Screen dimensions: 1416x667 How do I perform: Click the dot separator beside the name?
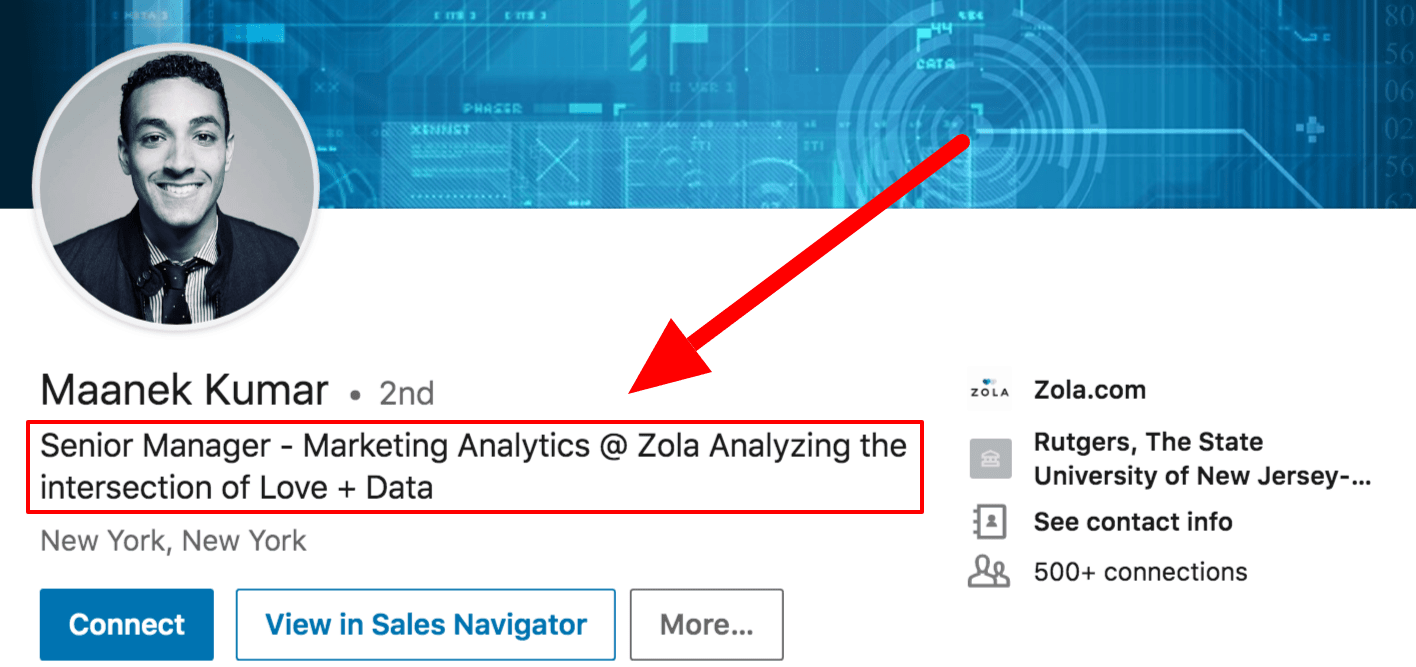(354, 396)
